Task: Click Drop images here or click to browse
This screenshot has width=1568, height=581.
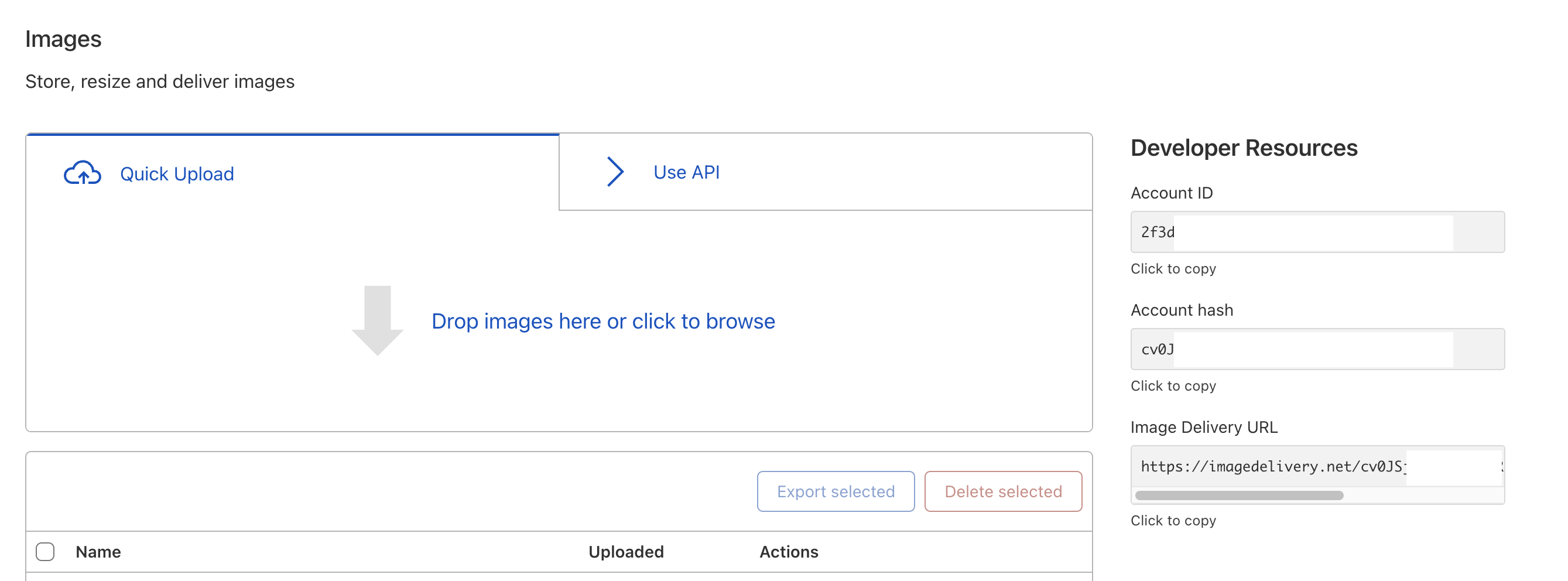Action: (x=603, y=321)
